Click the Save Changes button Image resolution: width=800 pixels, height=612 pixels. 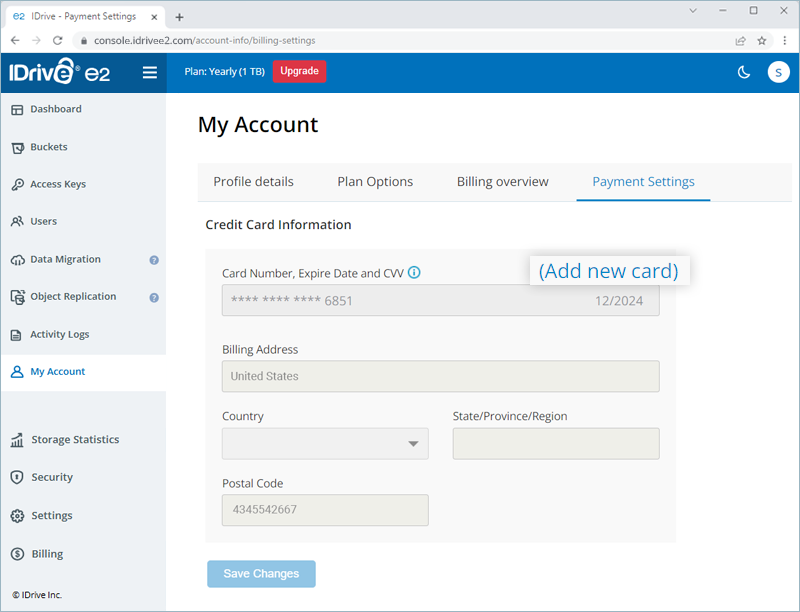261,574
